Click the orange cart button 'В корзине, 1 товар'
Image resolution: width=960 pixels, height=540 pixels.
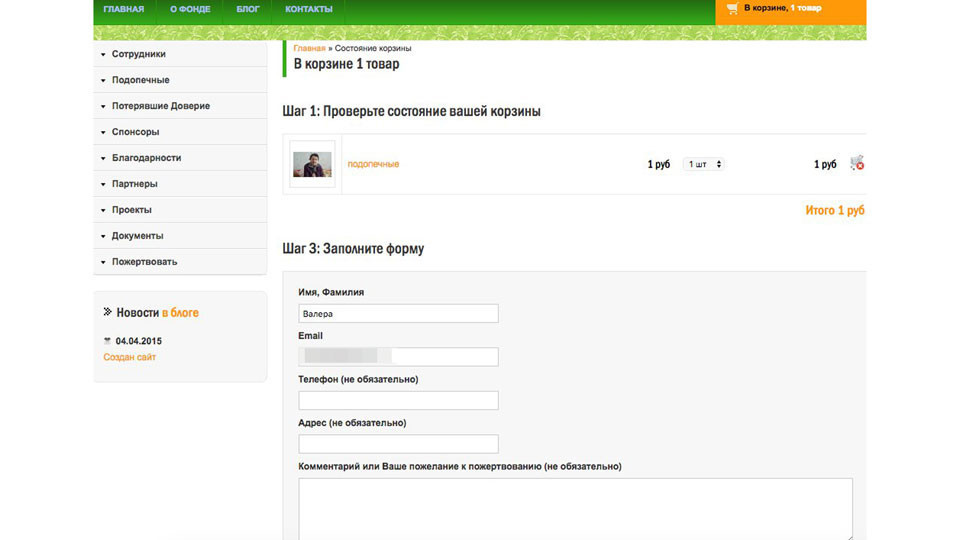coord(790,12)
